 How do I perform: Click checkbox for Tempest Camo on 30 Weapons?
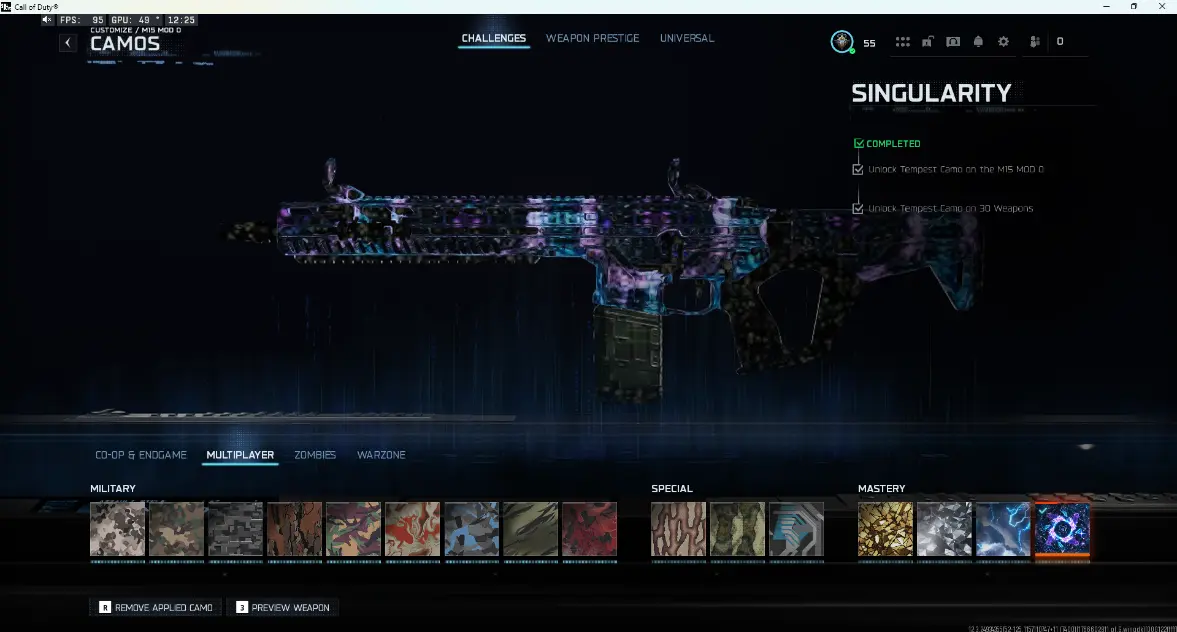(858, 209)
